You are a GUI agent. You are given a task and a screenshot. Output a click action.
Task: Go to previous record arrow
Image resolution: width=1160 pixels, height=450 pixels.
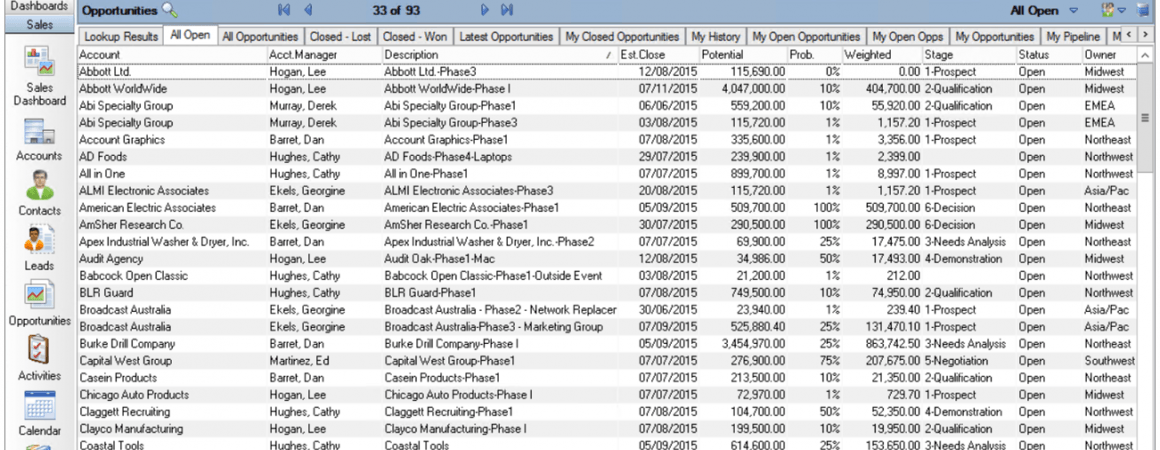(308, 10)
